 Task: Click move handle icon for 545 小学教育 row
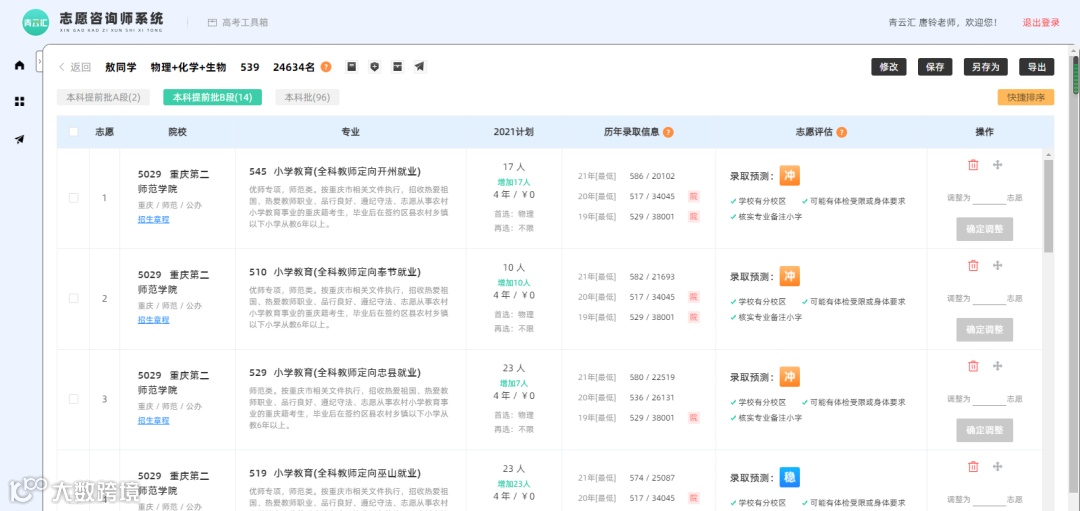[997, 165]
